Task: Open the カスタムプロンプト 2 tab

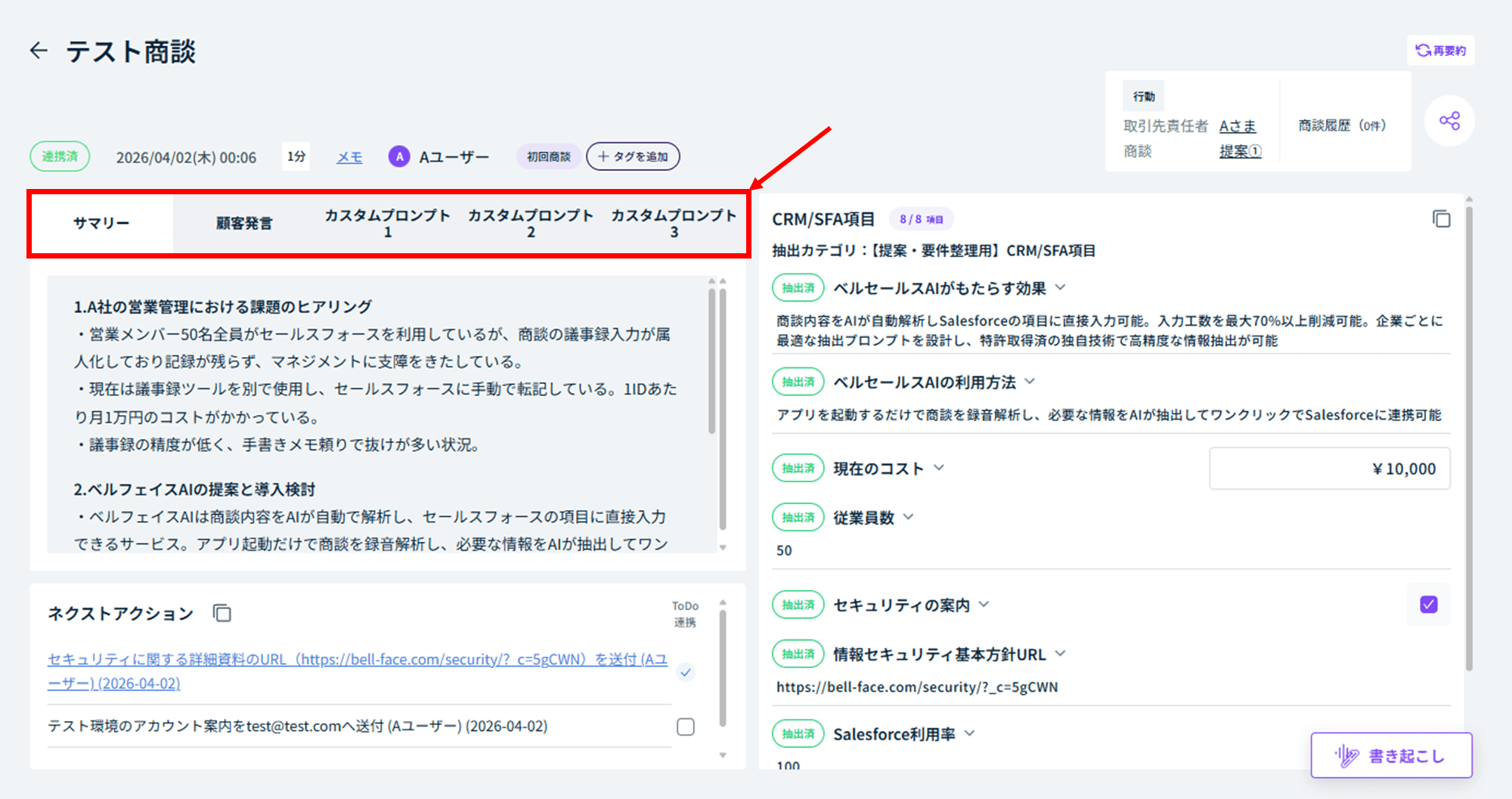Action: point(531,223)
